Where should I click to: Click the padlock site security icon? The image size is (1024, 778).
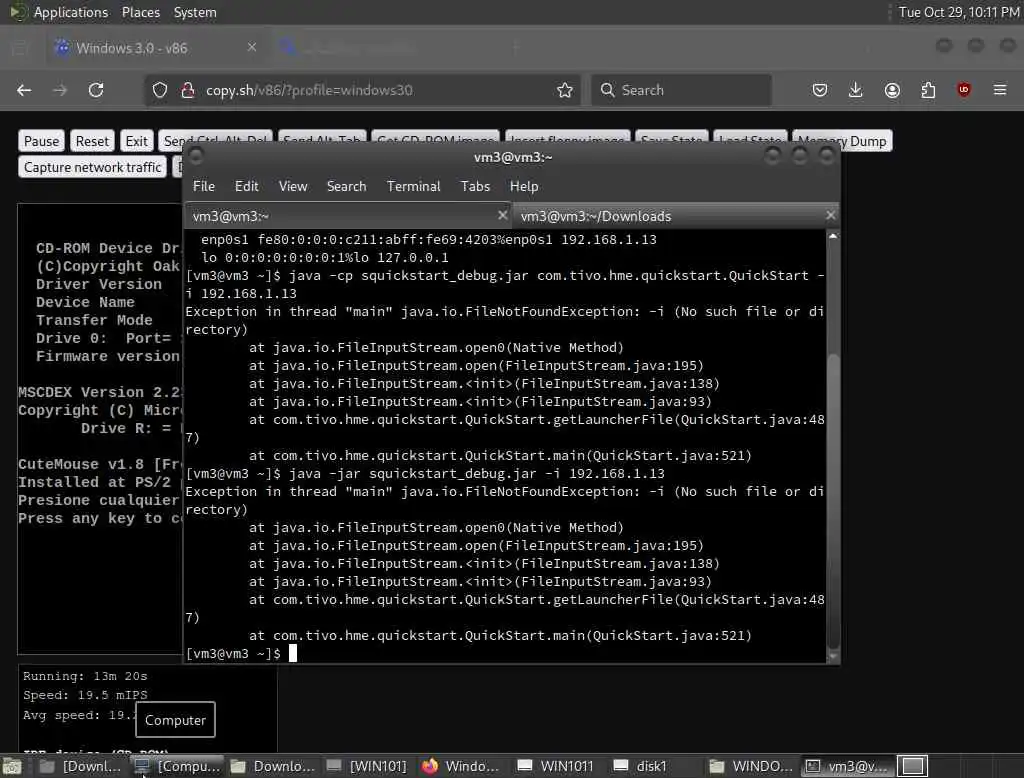coord(187,90)
